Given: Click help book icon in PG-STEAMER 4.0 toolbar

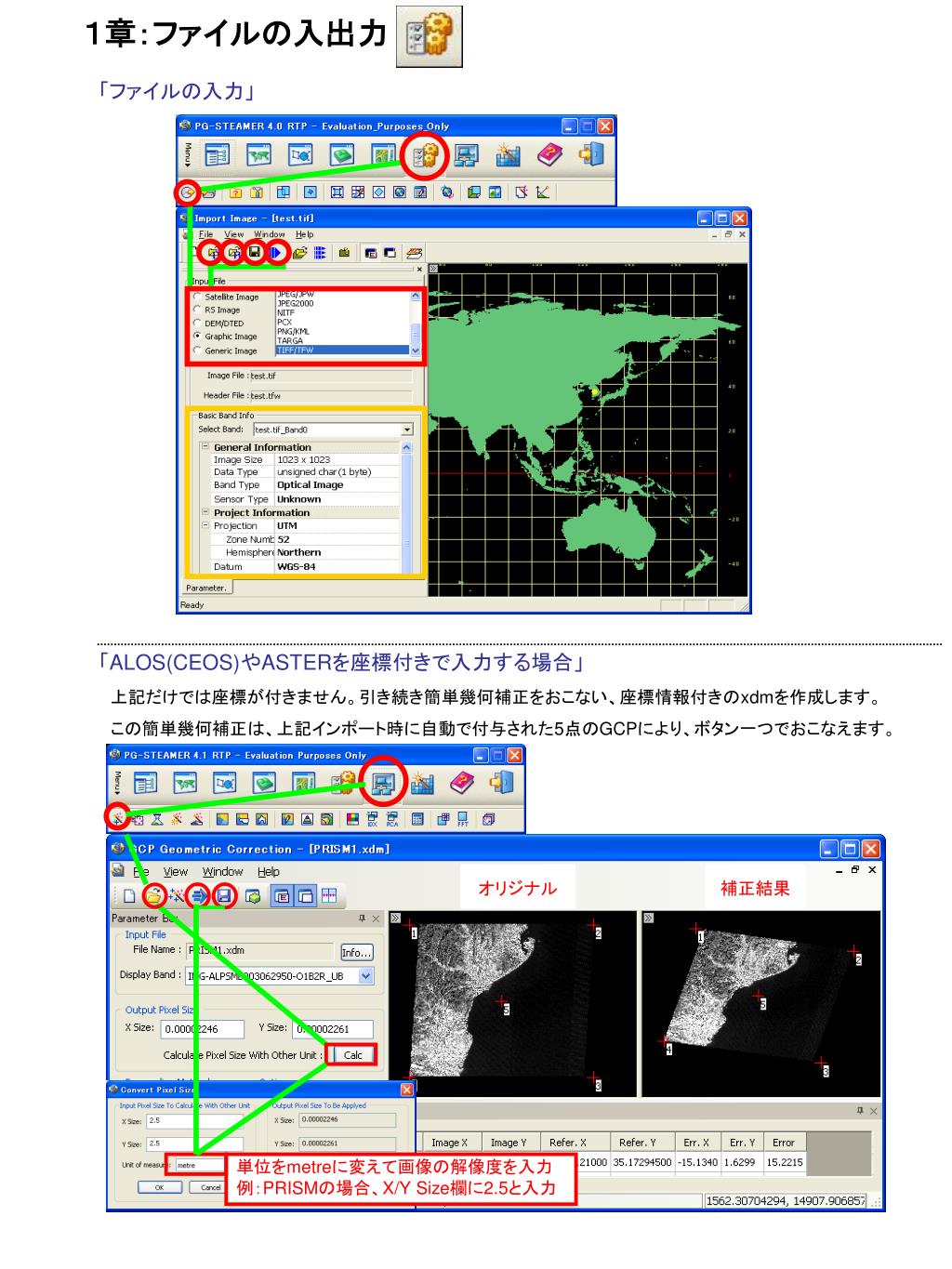Looking at the screenshot, I should click(x=550, y=156).
